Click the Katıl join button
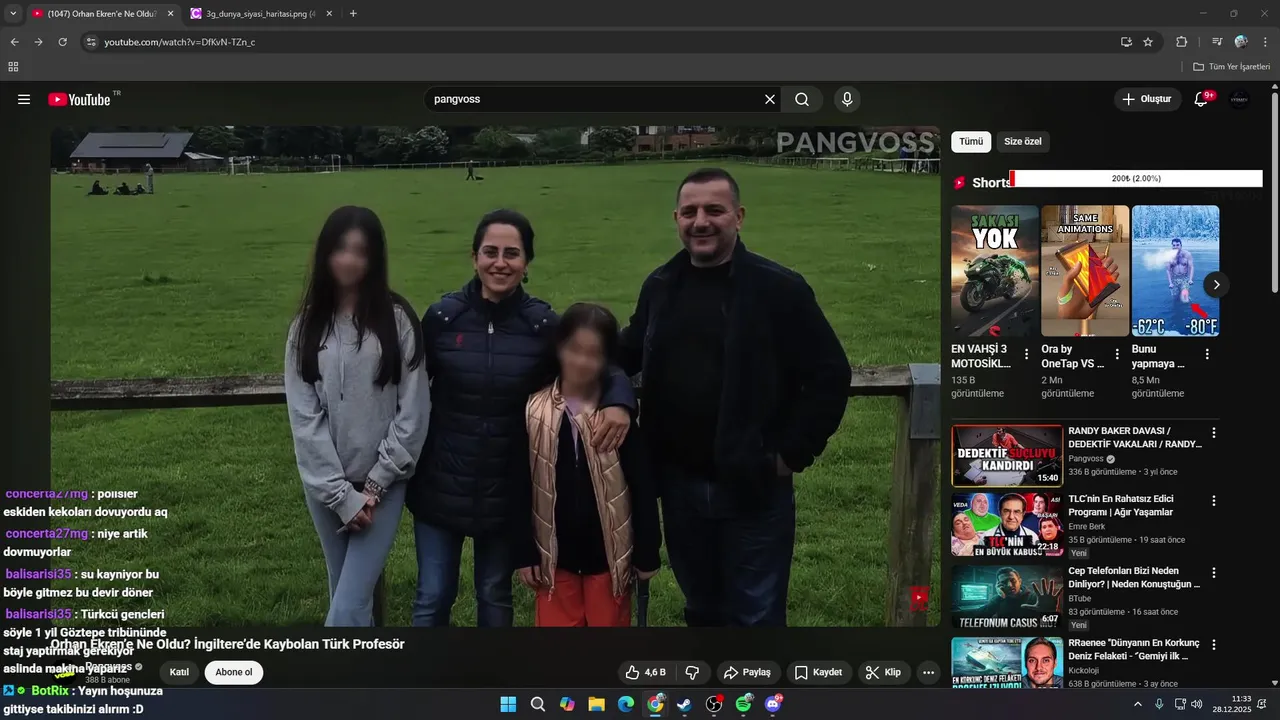 click(179, 672)
